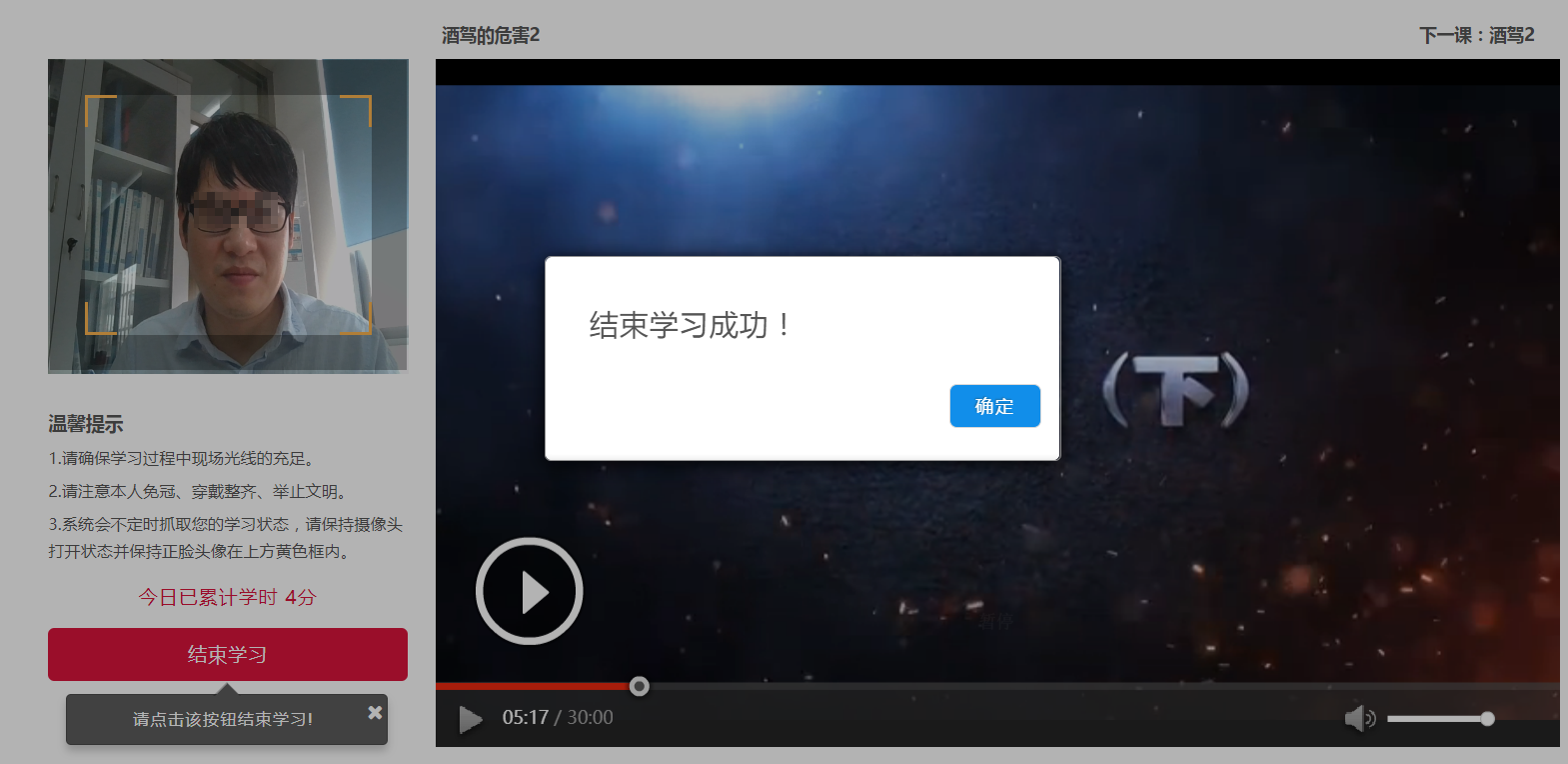The image size is (1568, 764).
Task: Click tip 1.请确保学习过程中现场光线的充足。
Action: pos(185,458)
